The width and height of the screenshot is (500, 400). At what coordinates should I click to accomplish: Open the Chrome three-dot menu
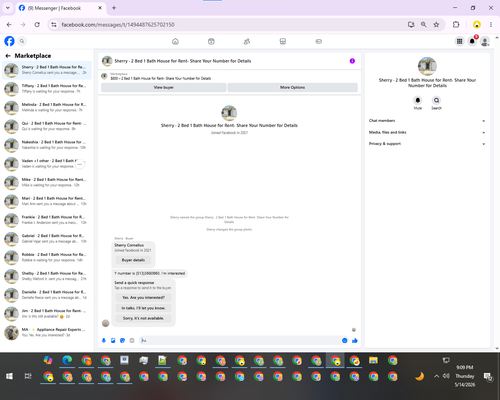(491, 25)
